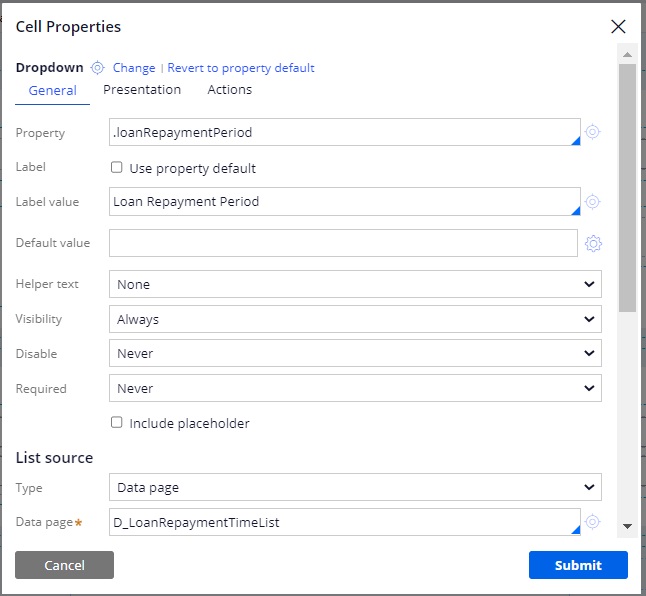Open the gear icon for Default value
This screenshot has height=596, width=646.
click(593, 243)
